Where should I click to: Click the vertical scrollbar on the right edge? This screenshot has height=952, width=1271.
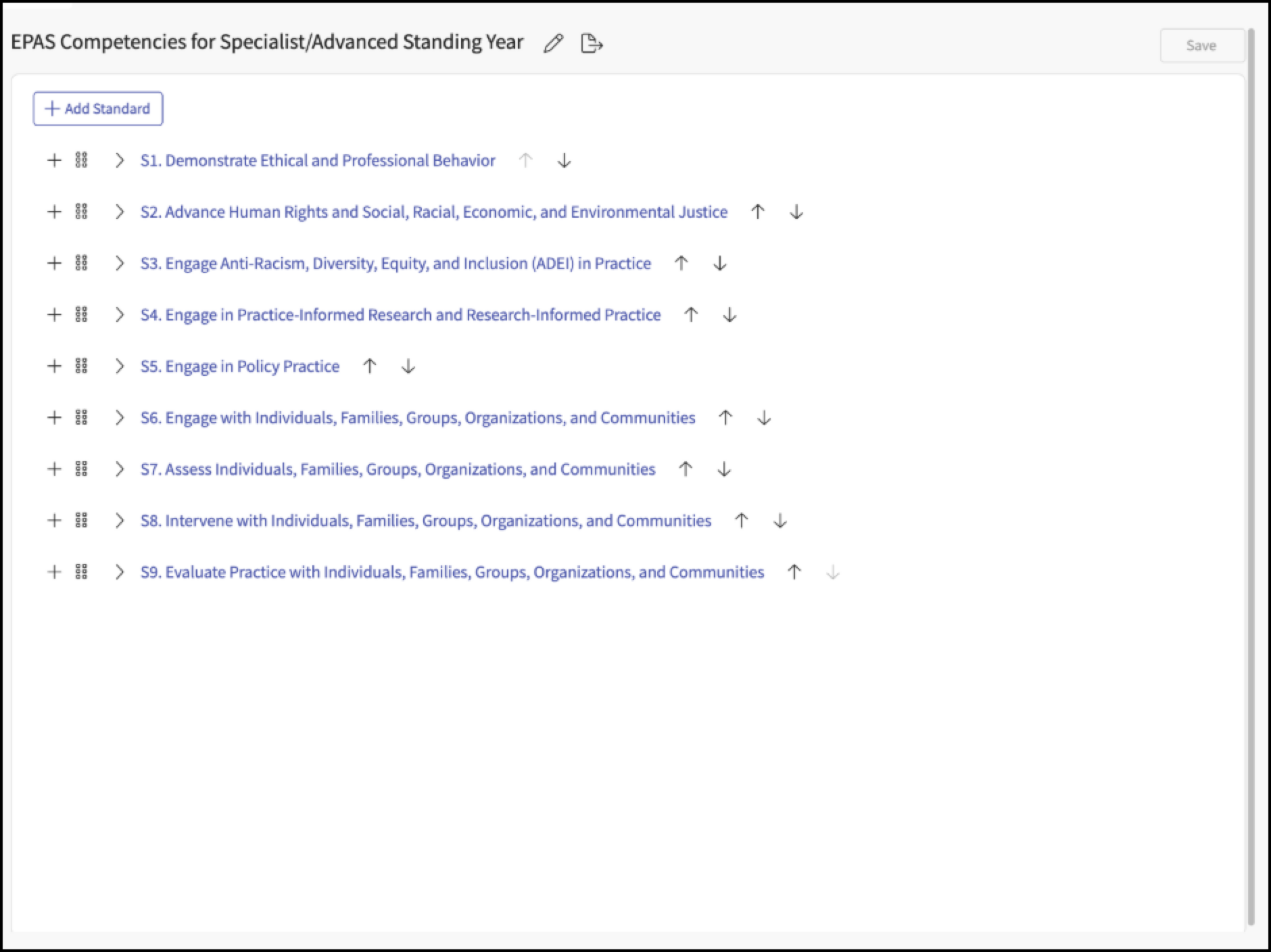(1251, 477)
